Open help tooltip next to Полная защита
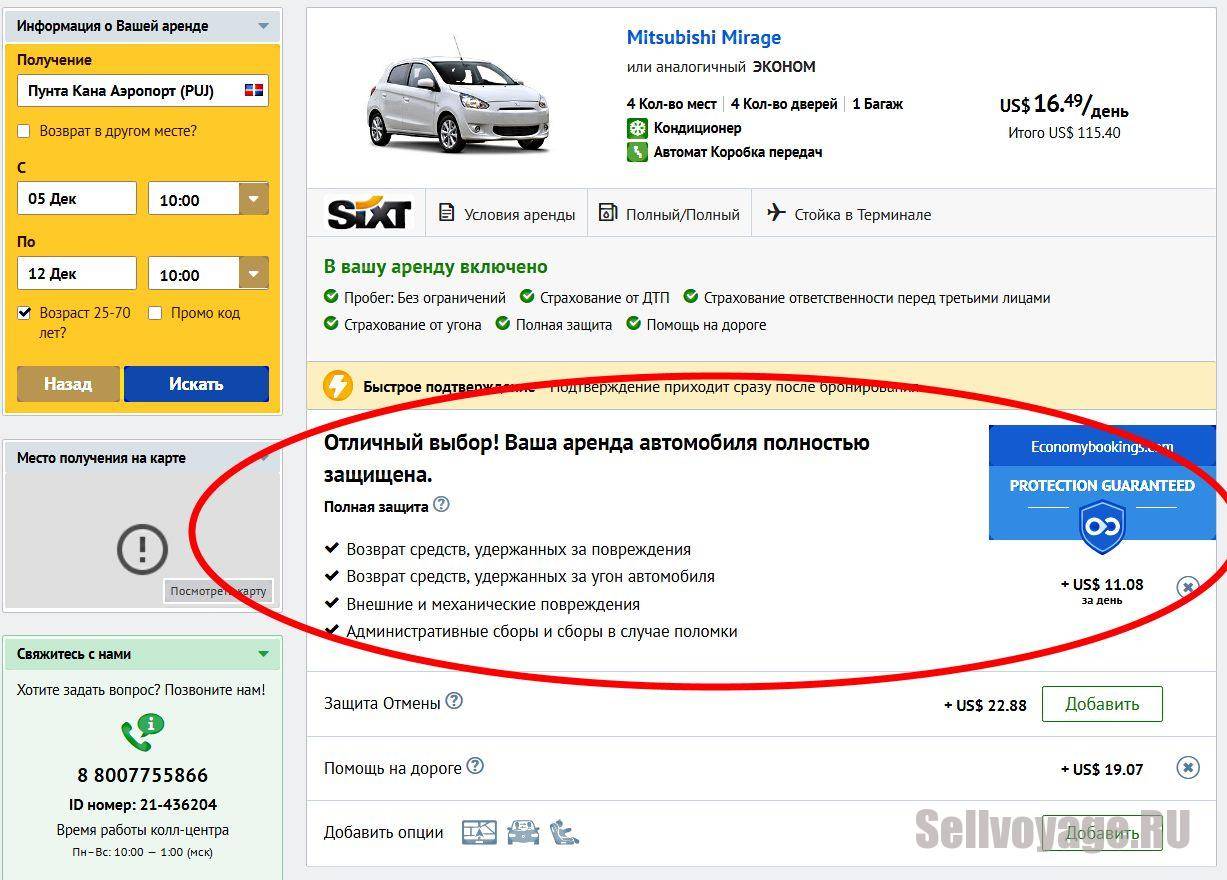The width and height of the screenshot is (1227, 880). [x=441, y=505]
